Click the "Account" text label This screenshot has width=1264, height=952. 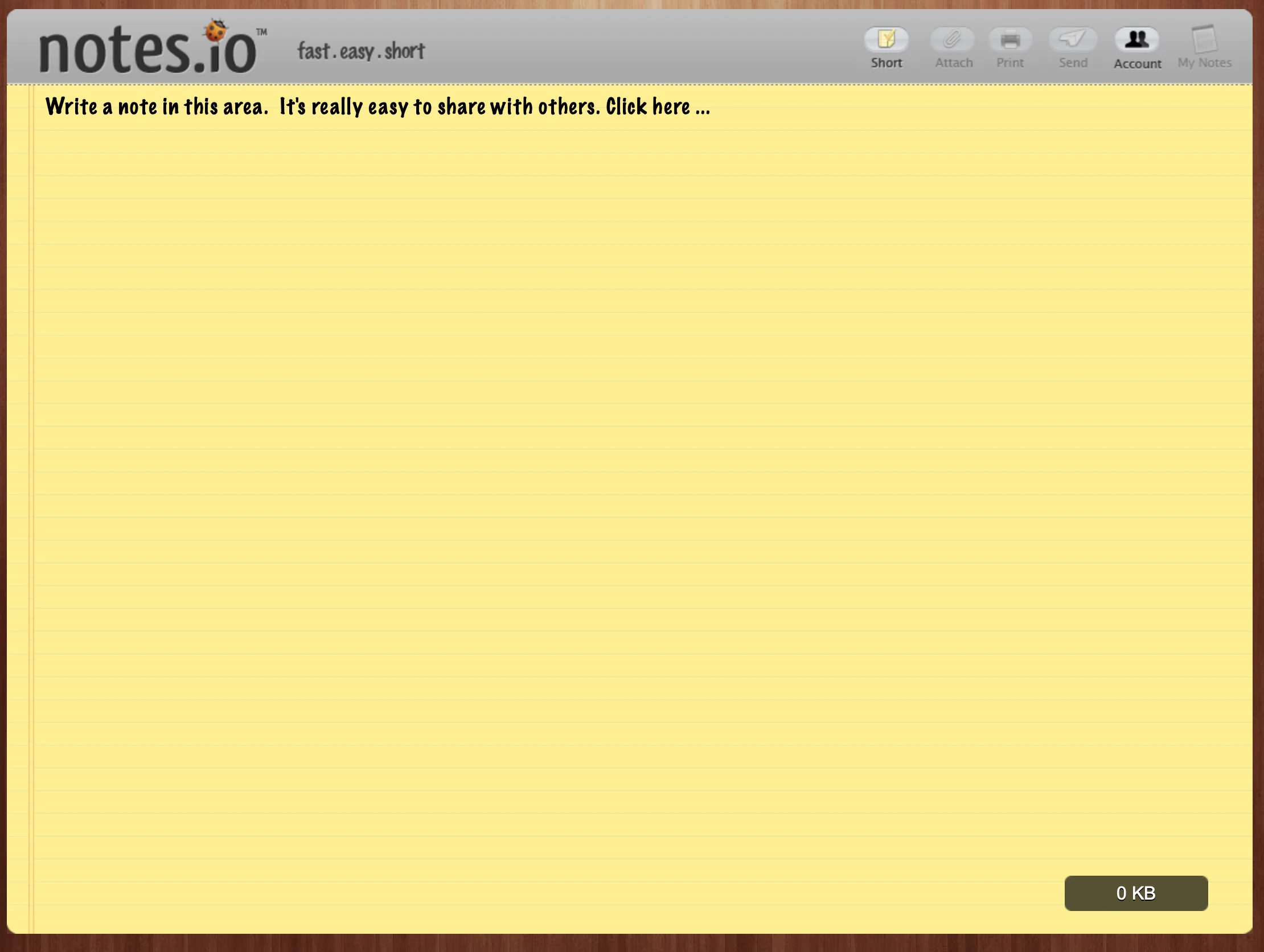pyautogui.click(x=1137, y=63)
